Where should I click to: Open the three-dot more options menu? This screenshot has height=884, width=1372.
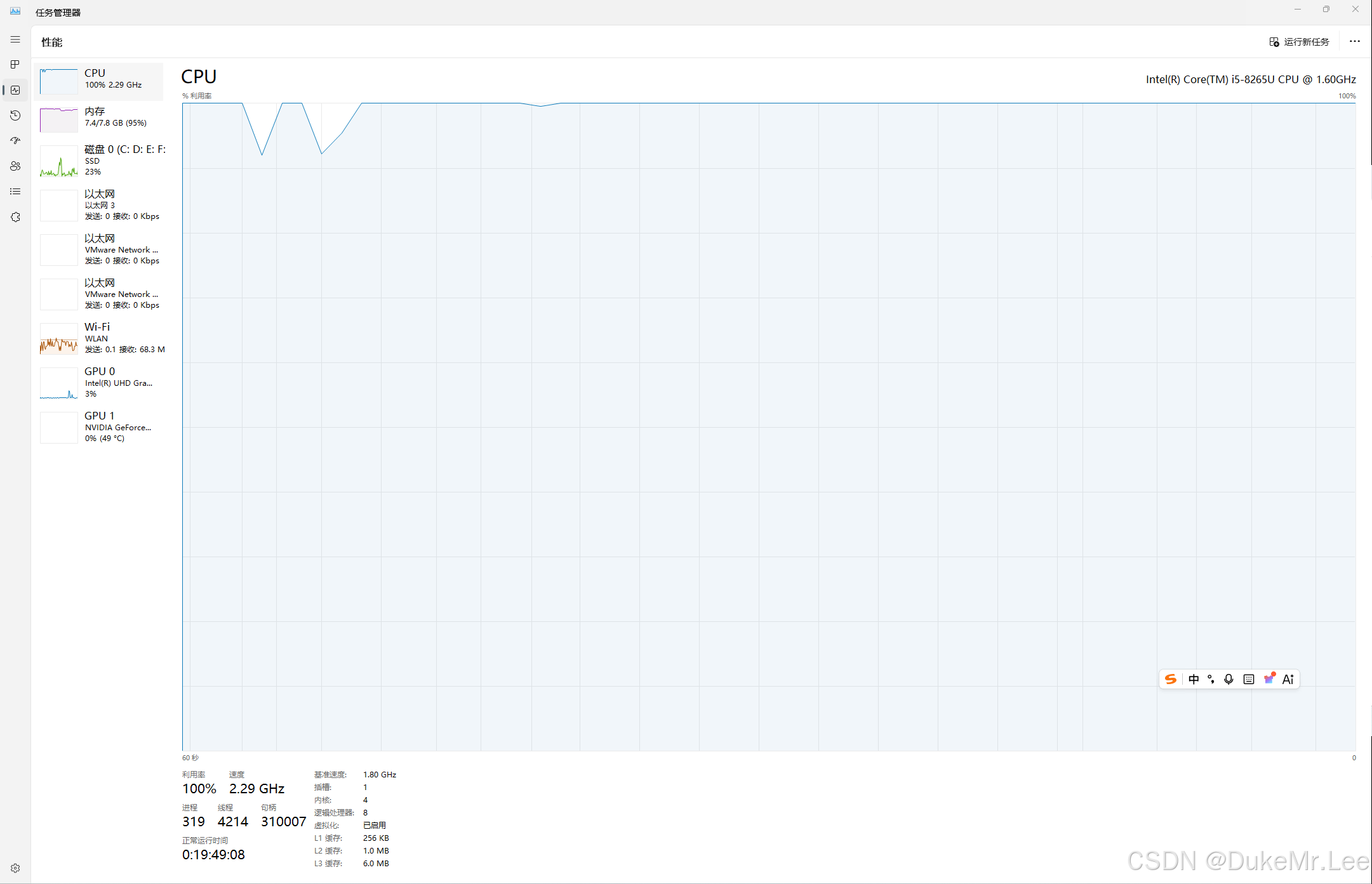1354,42
